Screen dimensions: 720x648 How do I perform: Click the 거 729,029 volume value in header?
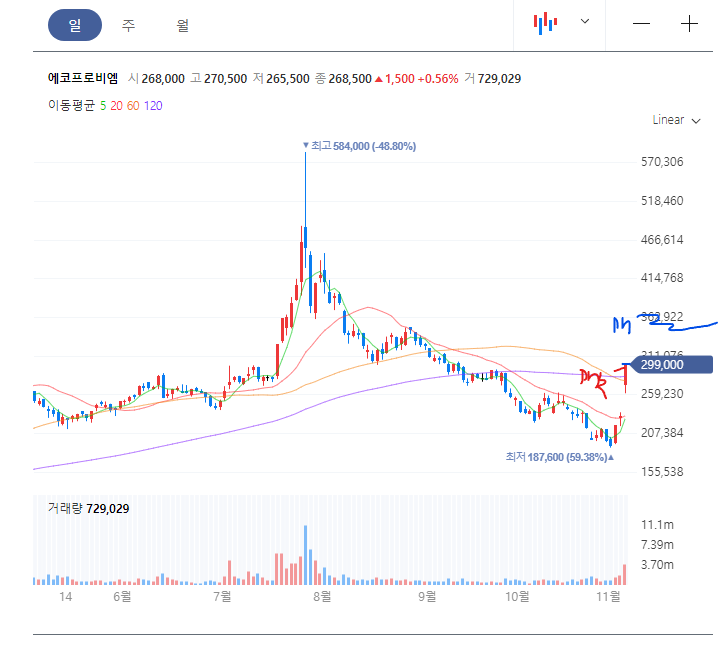(493, 79)
